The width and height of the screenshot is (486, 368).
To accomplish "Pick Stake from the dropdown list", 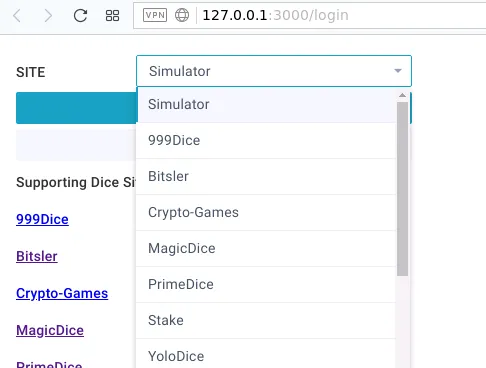I will point(266,320).
